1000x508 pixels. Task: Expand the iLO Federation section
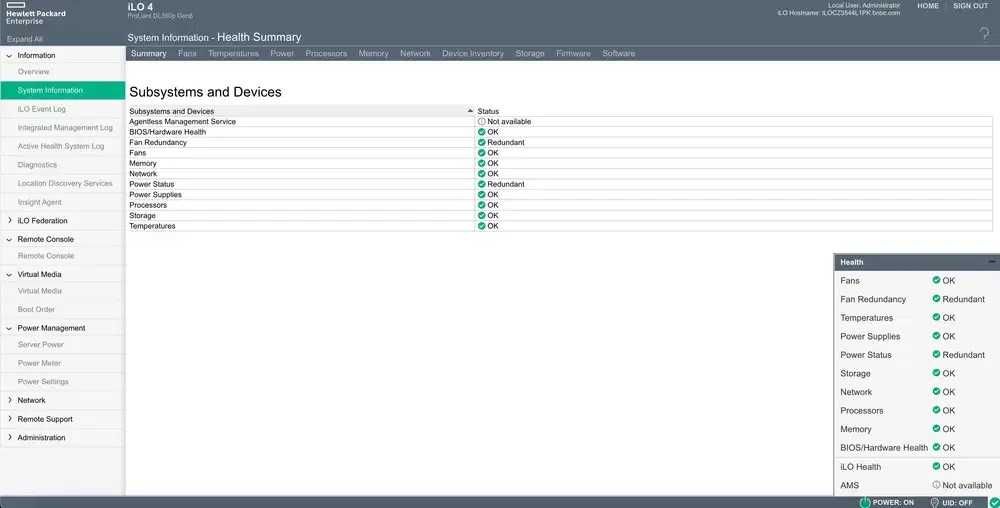[x=9, y=220]
